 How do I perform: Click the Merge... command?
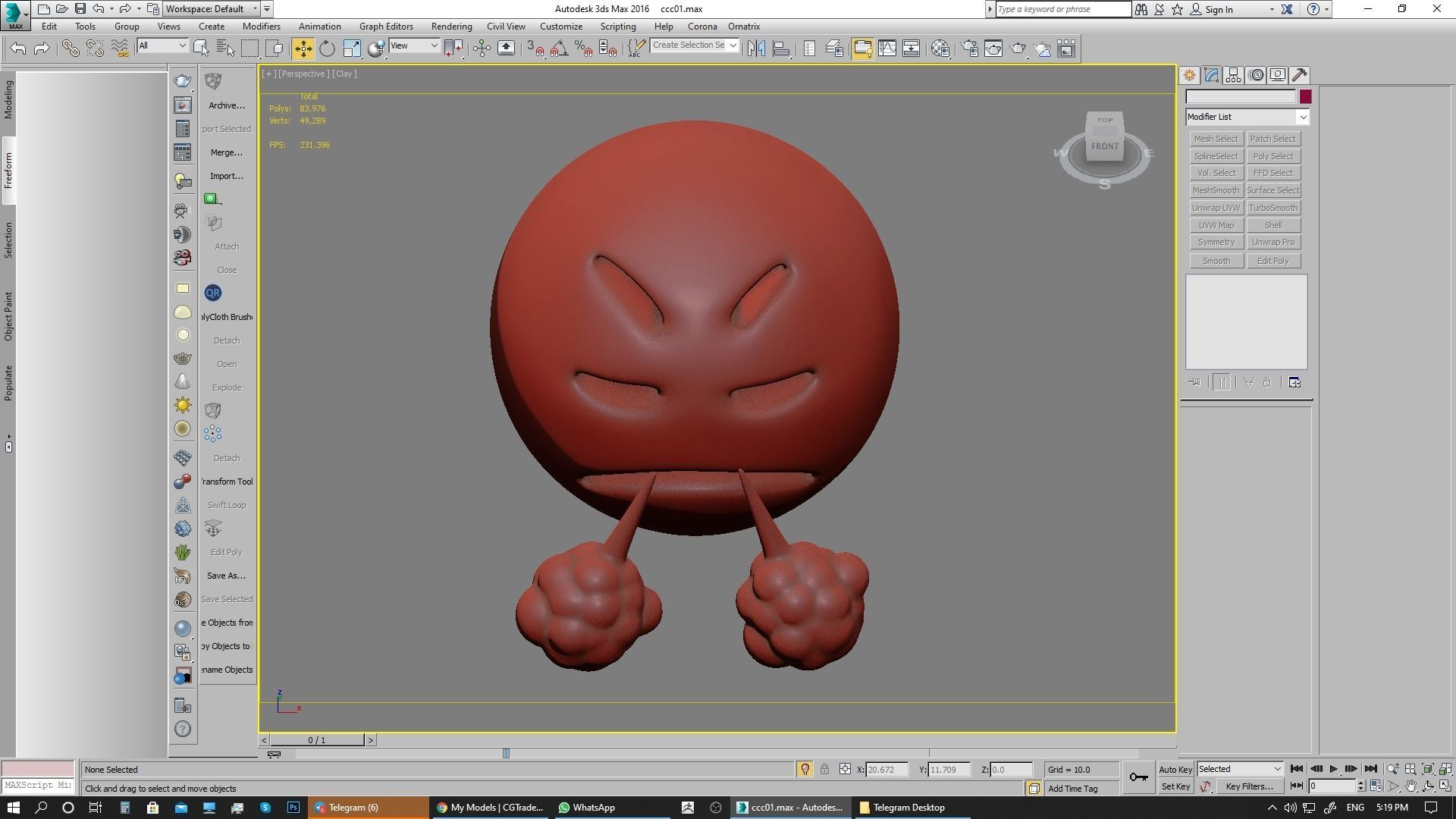226,152
